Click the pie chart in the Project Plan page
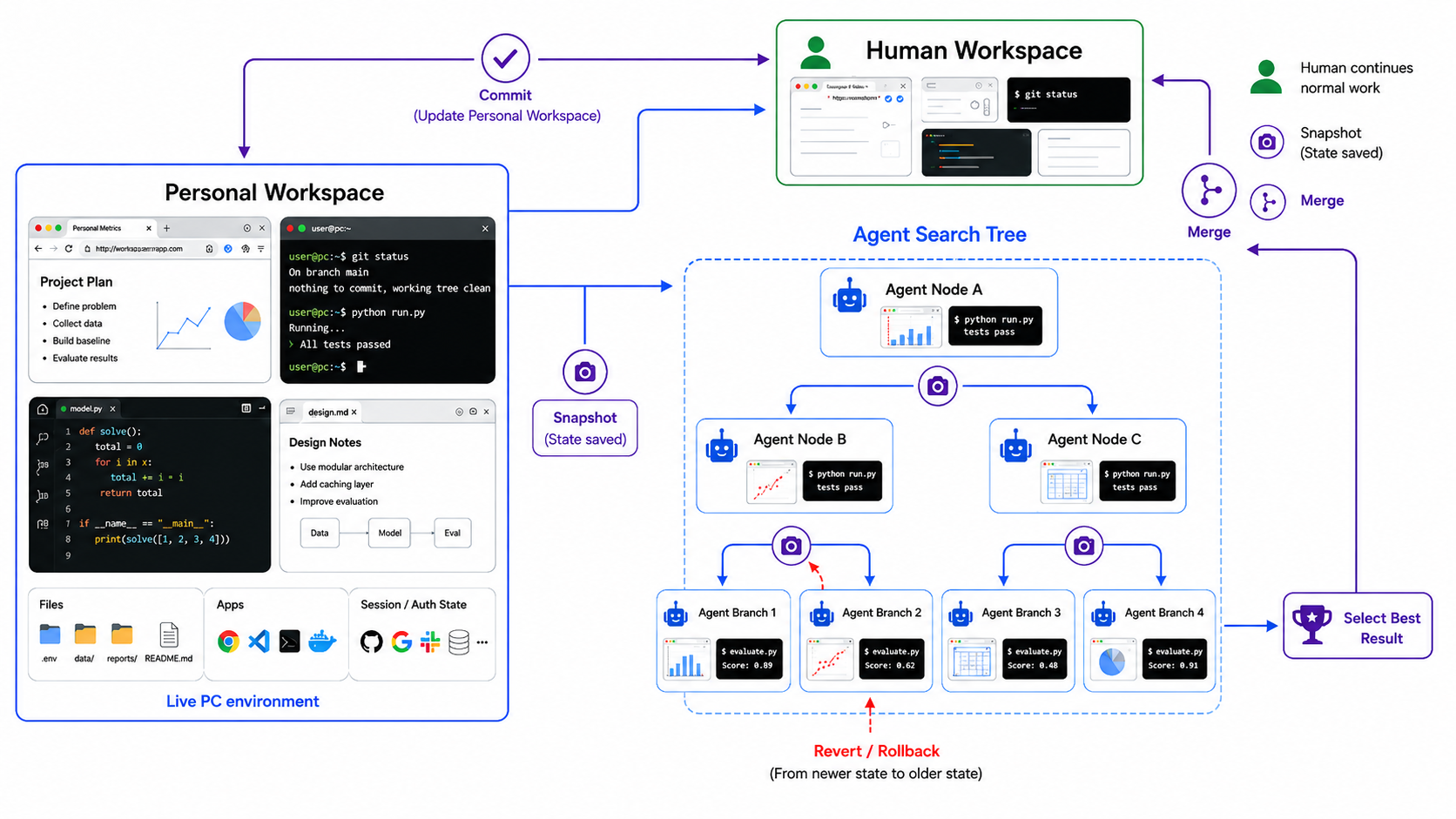This screenshot has width=1456, height=819. point(242,321)
